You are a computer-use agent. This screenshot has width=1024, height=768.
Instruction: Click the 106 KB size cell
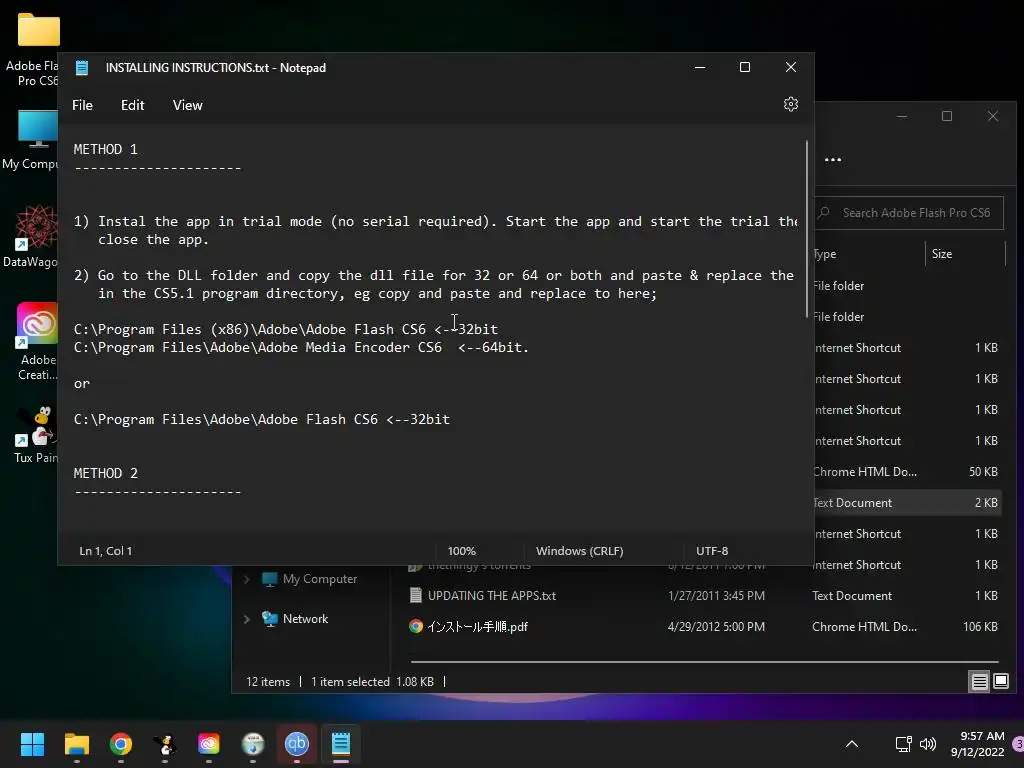coord(980,627)
